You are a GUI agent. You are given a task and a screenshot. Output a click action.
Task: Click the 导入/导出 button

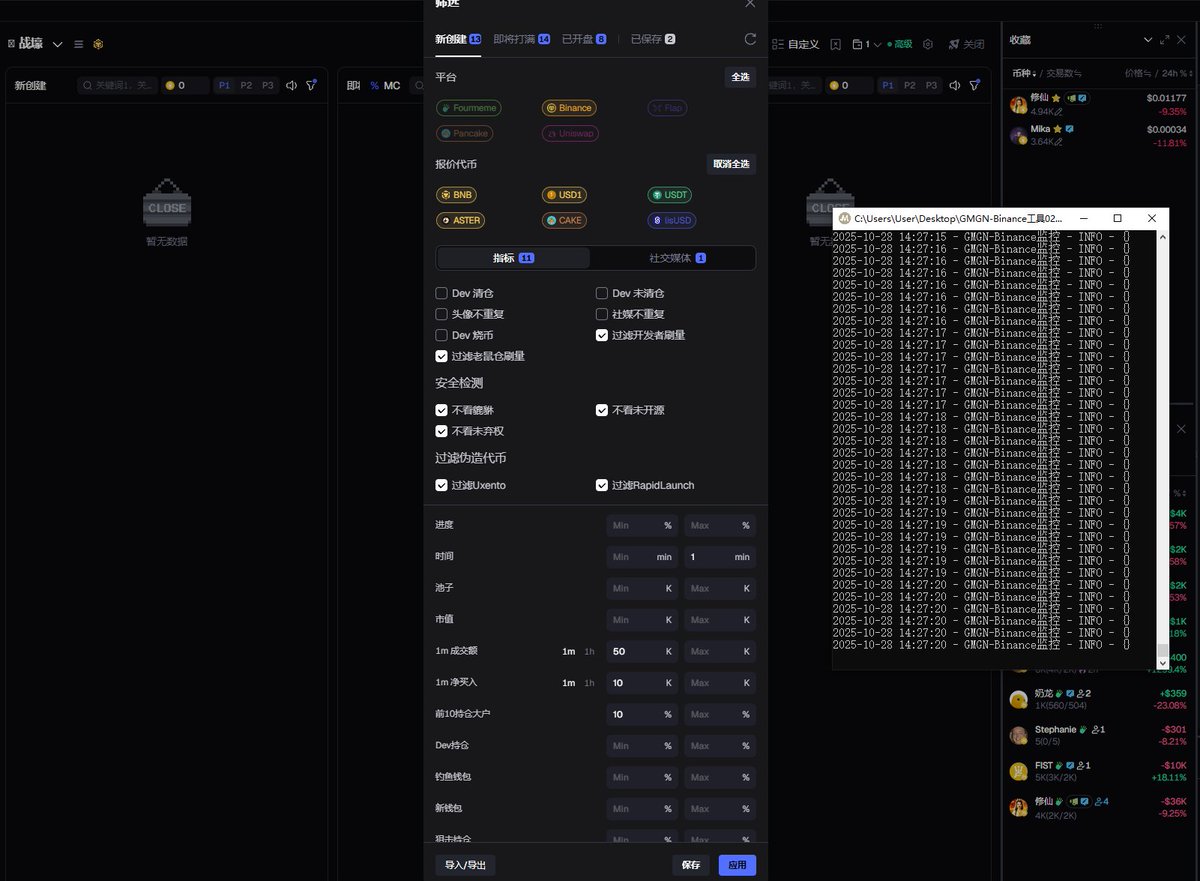(x=465, y=865)
